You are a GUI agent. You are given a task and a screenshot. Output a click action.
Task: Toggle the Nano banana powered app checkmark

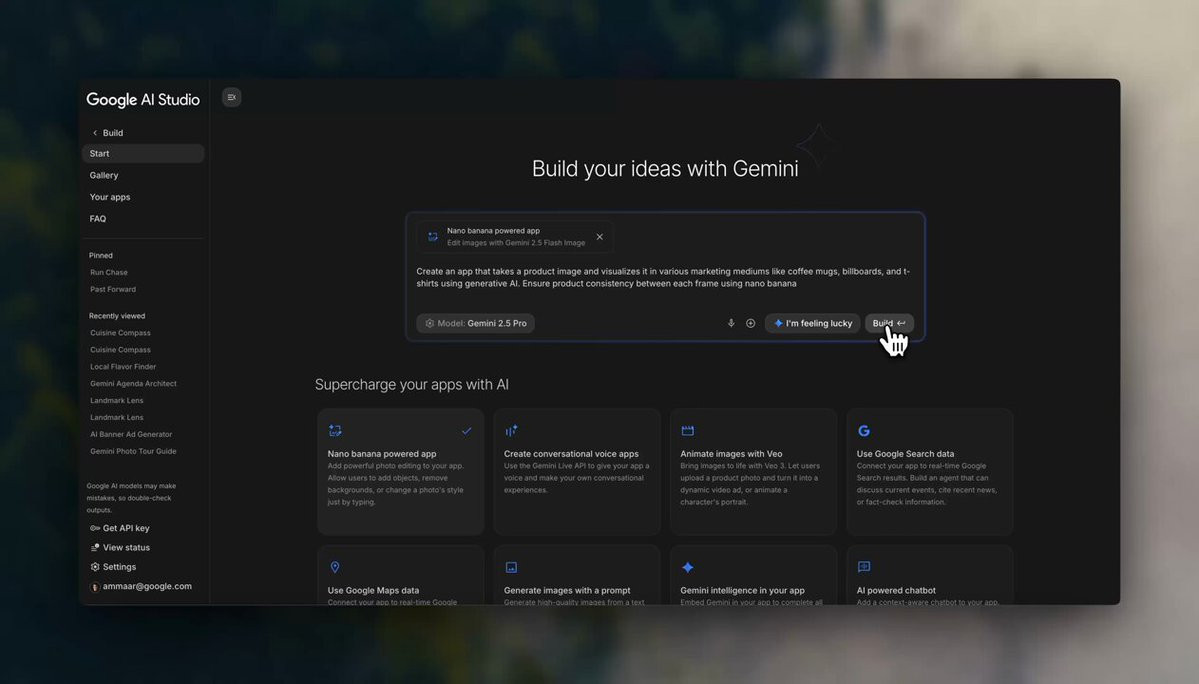(x=466, y=431)
